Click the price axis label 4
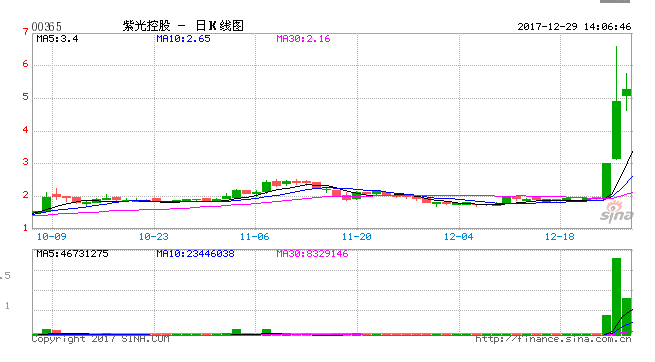 25,130
